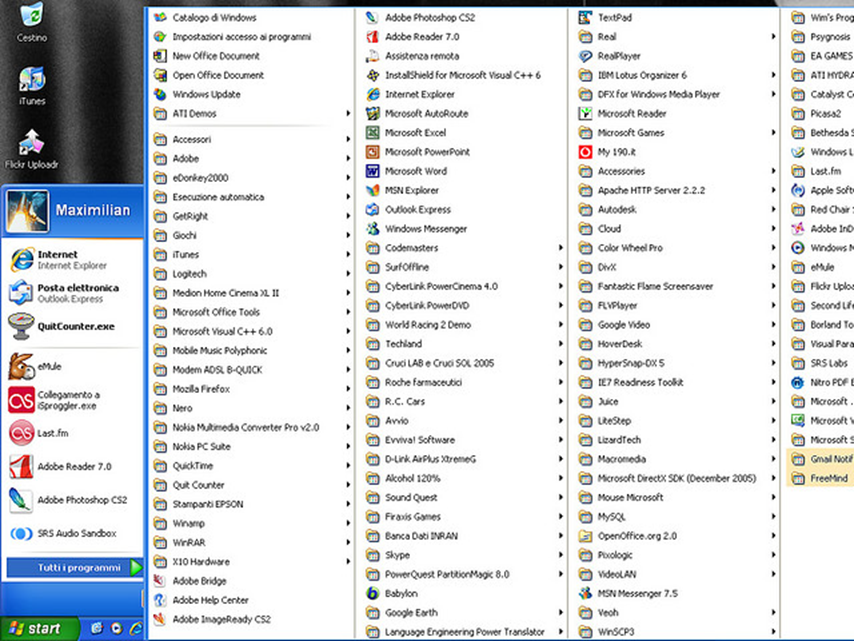Click the MSN Messenger 7.5 icon
This screenshot has height=641, width=854.
click(585, 594)
